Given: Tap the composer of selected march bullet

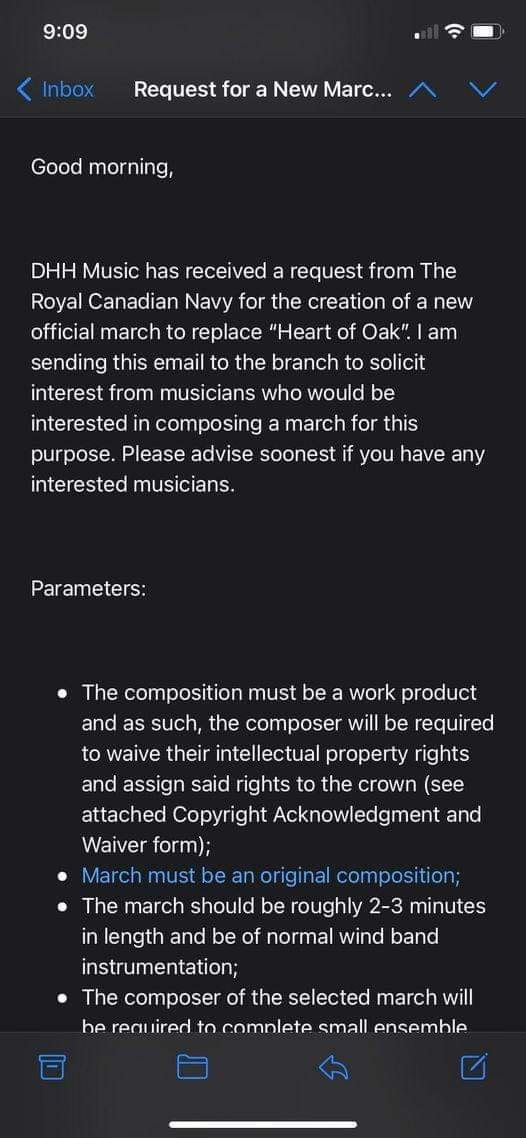Looking at the screenshot, I should [x=277, y=1012].
